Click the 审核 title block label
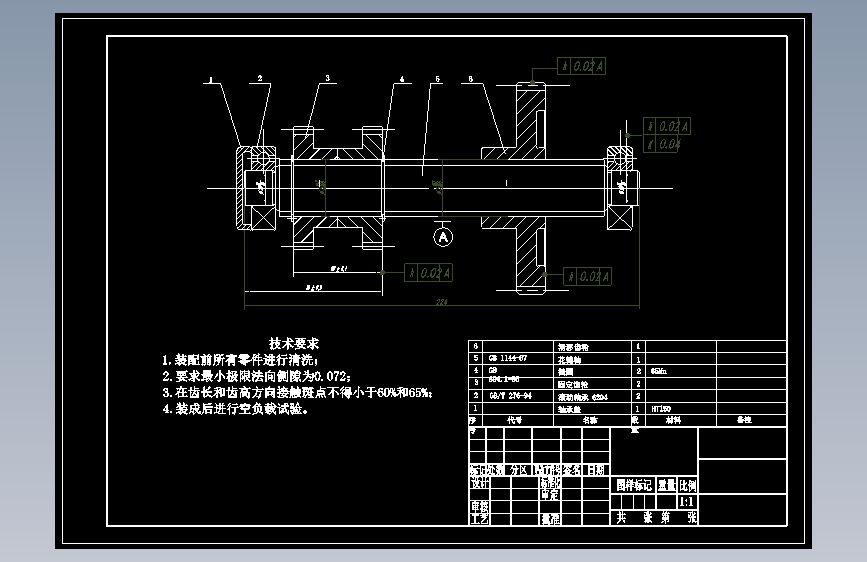 [479, 506]
